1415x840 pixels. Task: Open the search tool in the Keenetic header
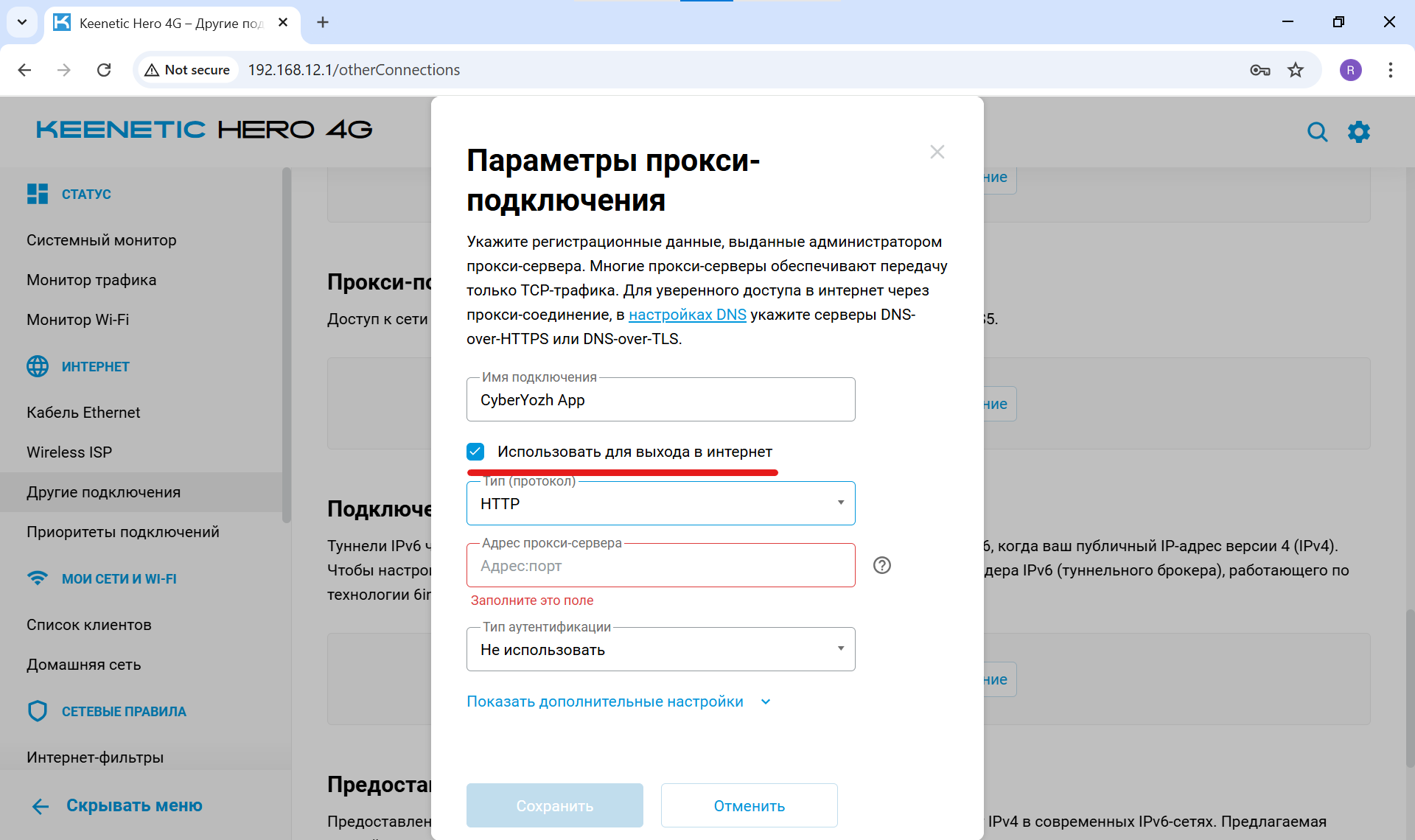coord(1318,132)
